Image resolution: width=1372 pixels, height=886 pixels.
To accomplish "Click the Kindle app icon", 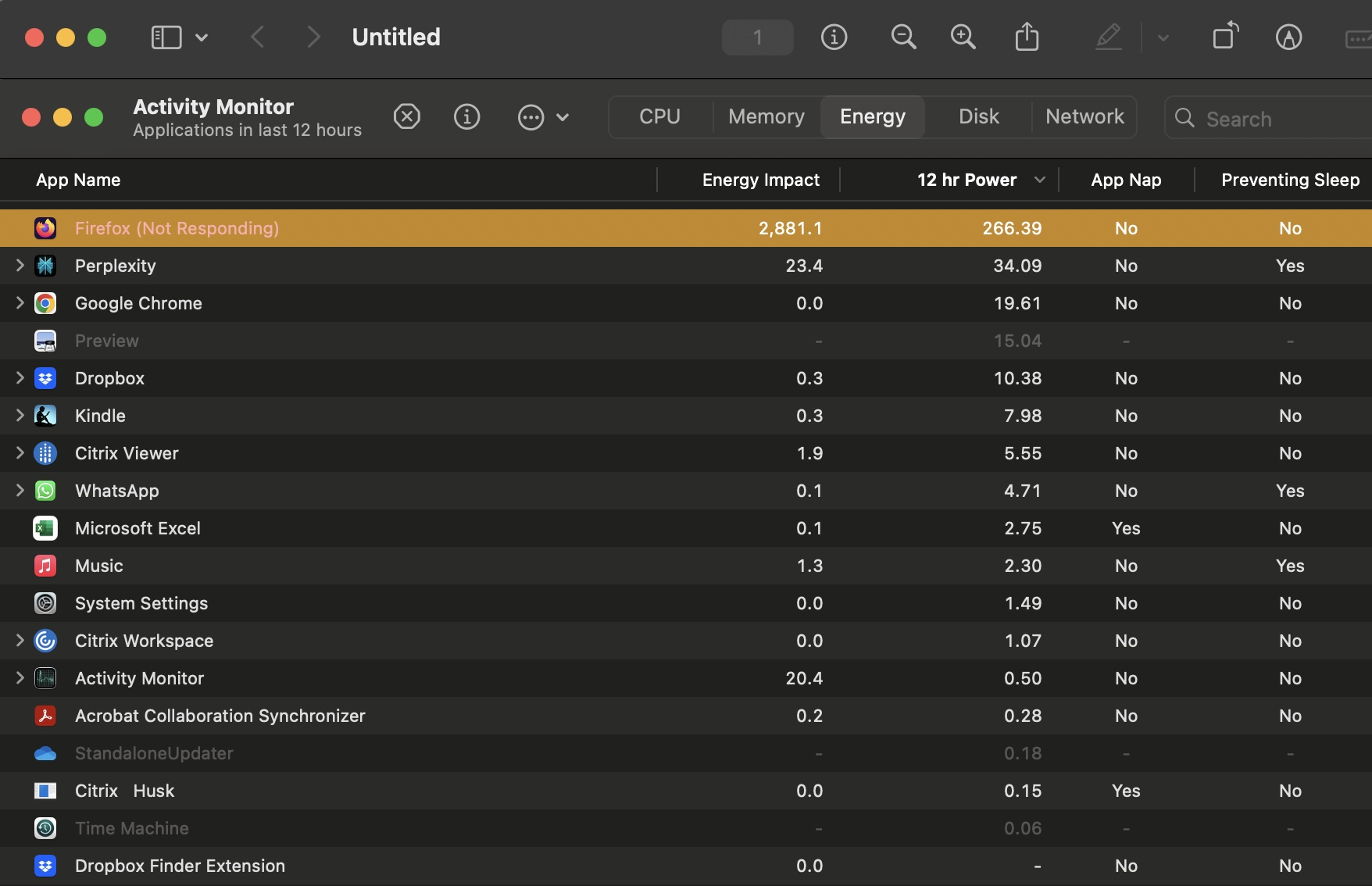I will pyautogui.click(x=45, y=416).
